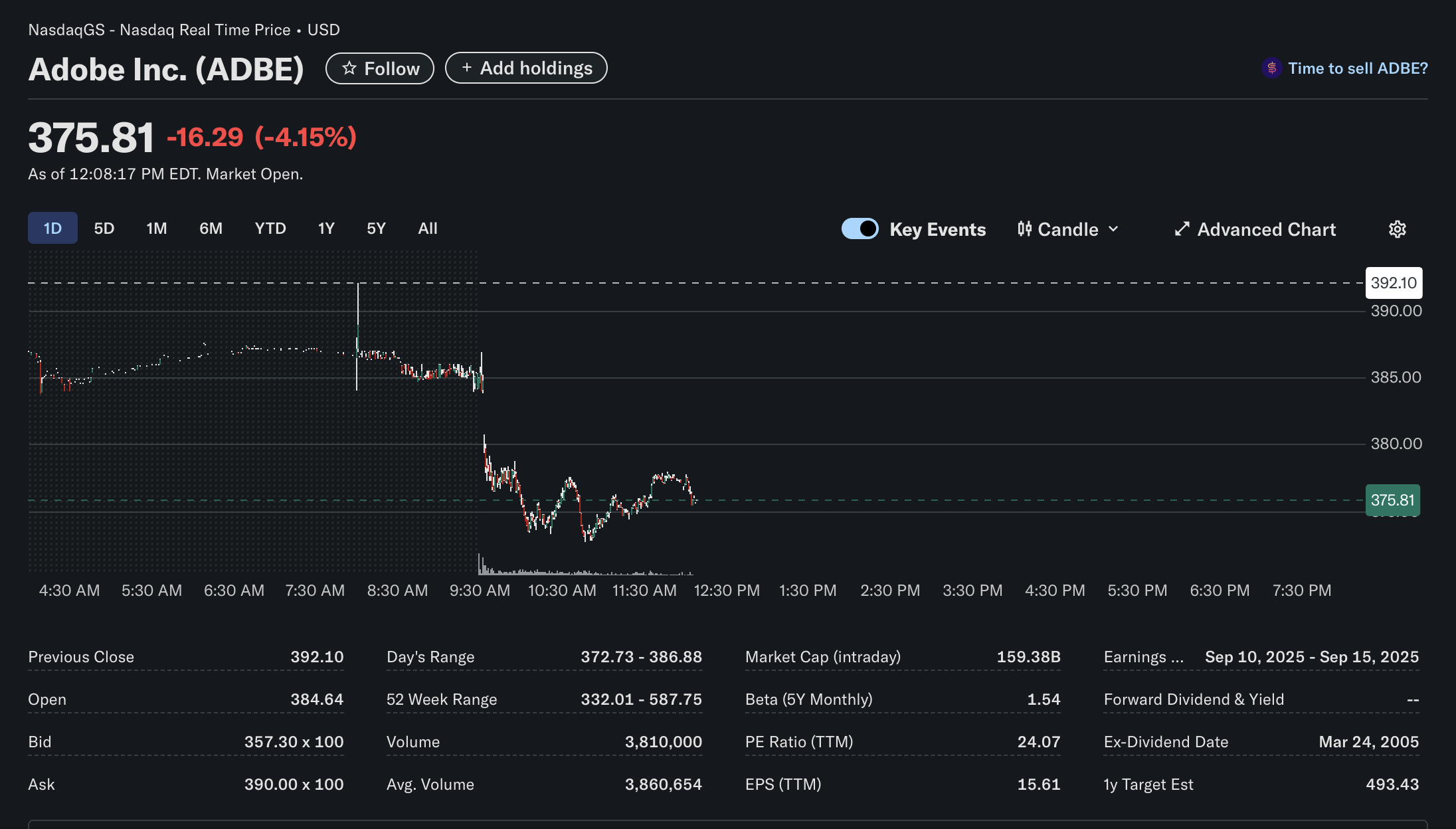Click the Bid value 357.30 x 100
Viewport: 1456px width, 829px height.
pyautogui.click(x=294, y=742)
